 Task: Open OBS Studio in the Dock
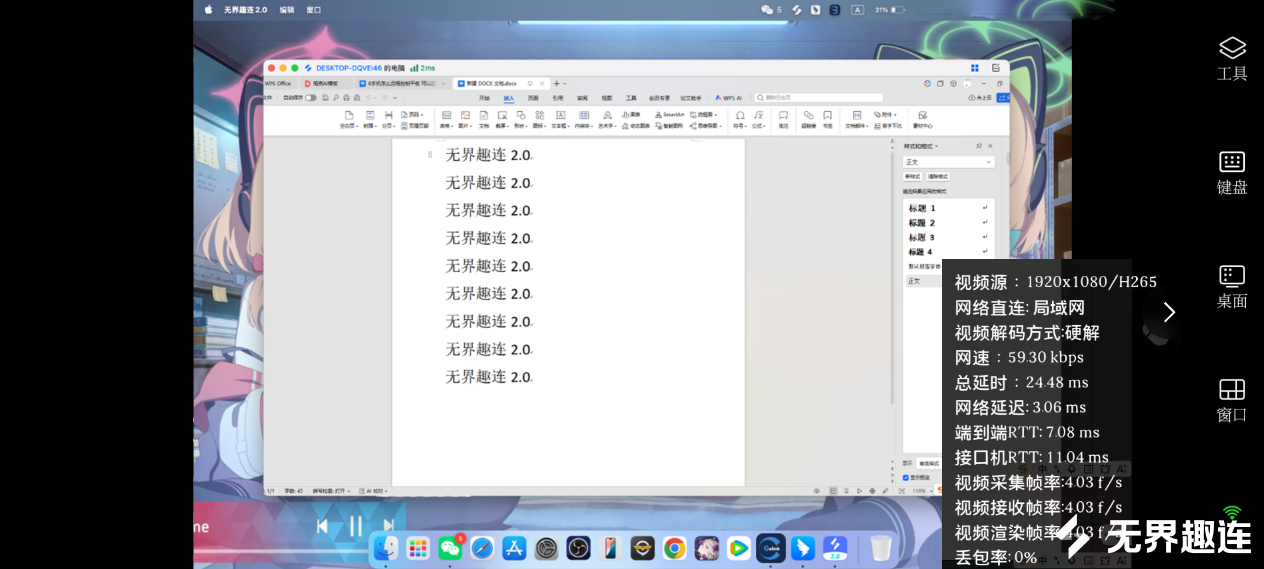coord(578,547)
